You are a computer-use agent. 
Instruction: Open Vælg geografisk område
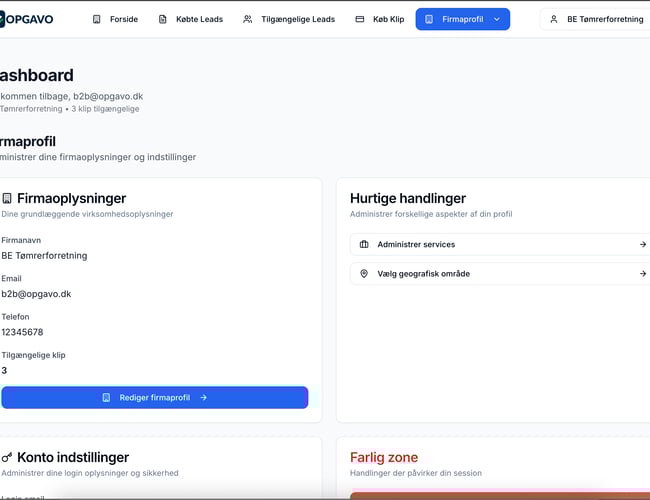point(501,274)
